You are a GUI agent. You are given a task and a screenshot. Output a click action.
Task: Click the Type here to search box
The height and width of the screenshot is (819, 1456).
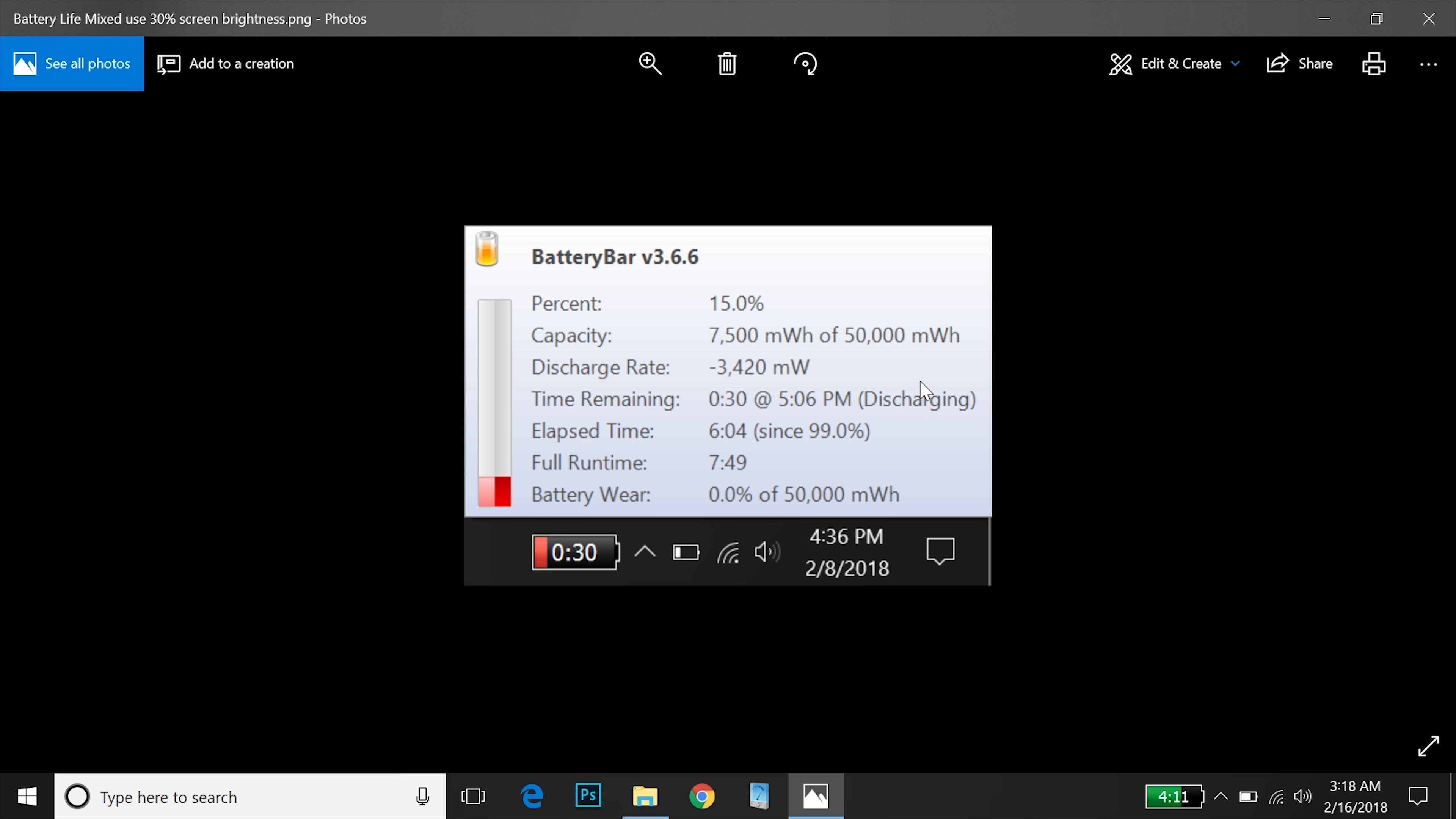coord(250,796)
